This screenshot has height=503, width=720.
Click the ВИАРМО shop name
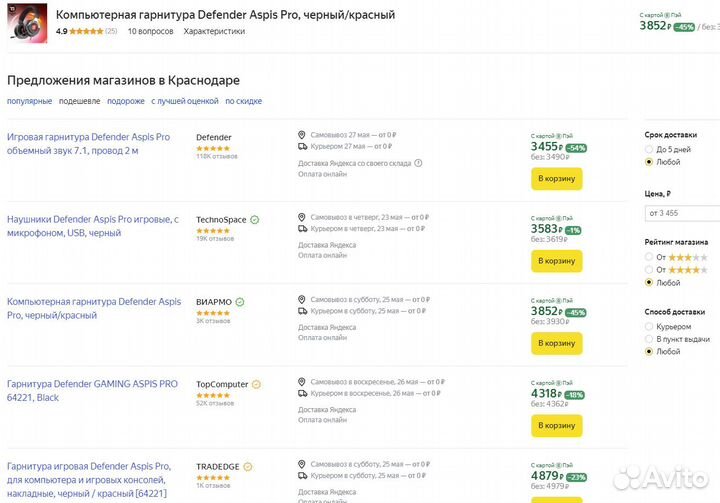(x=214, y=302)
